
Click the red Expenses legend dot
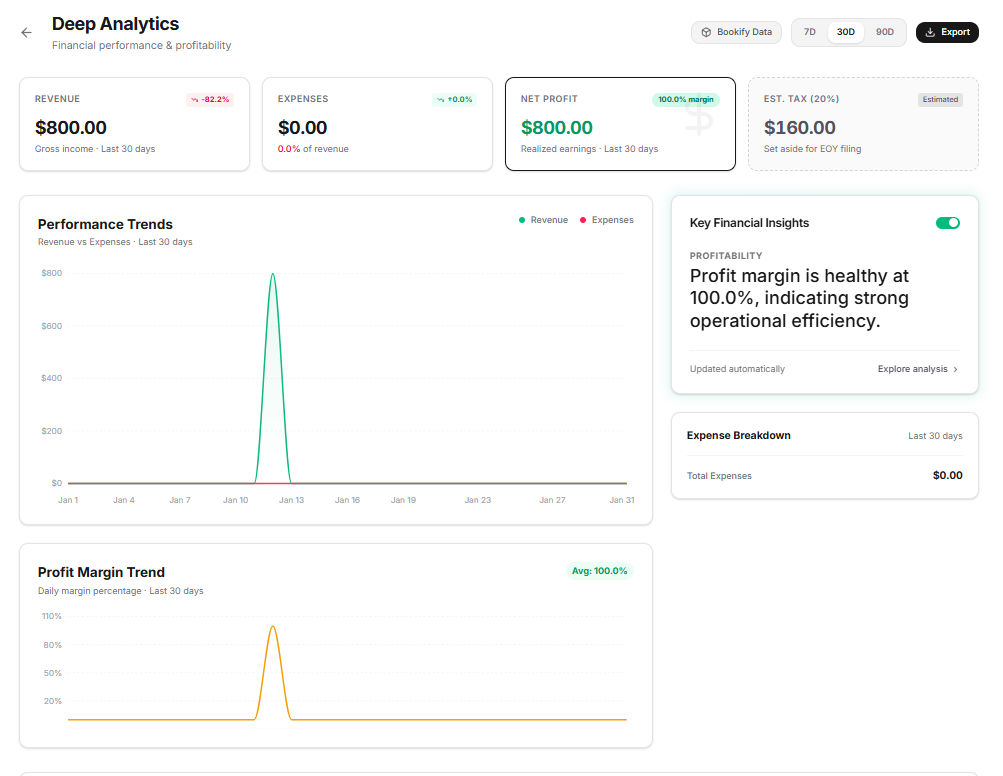pos(583,220)
